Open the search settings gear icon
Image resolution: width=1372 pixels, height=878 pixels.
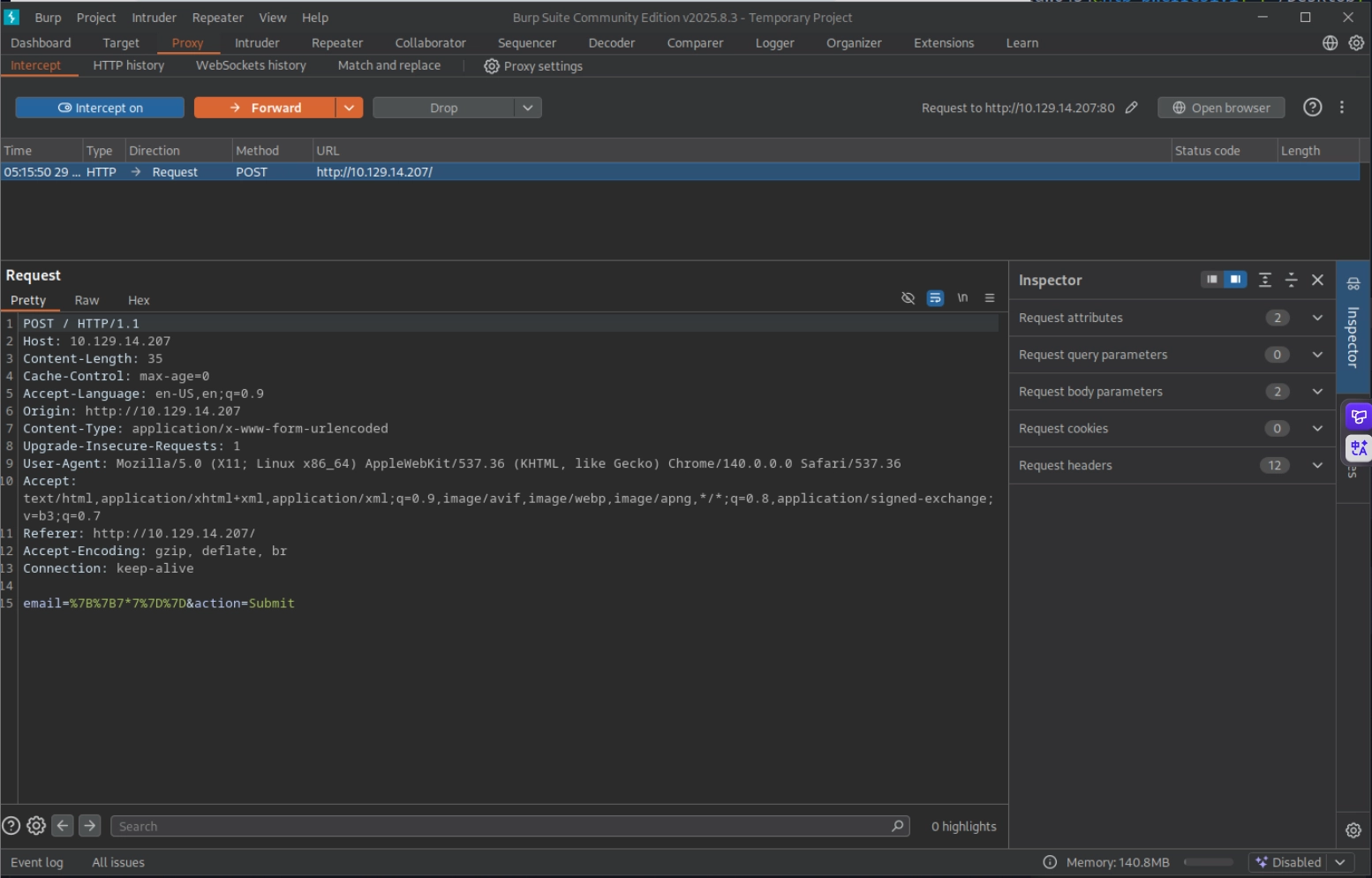click(36, 826)
